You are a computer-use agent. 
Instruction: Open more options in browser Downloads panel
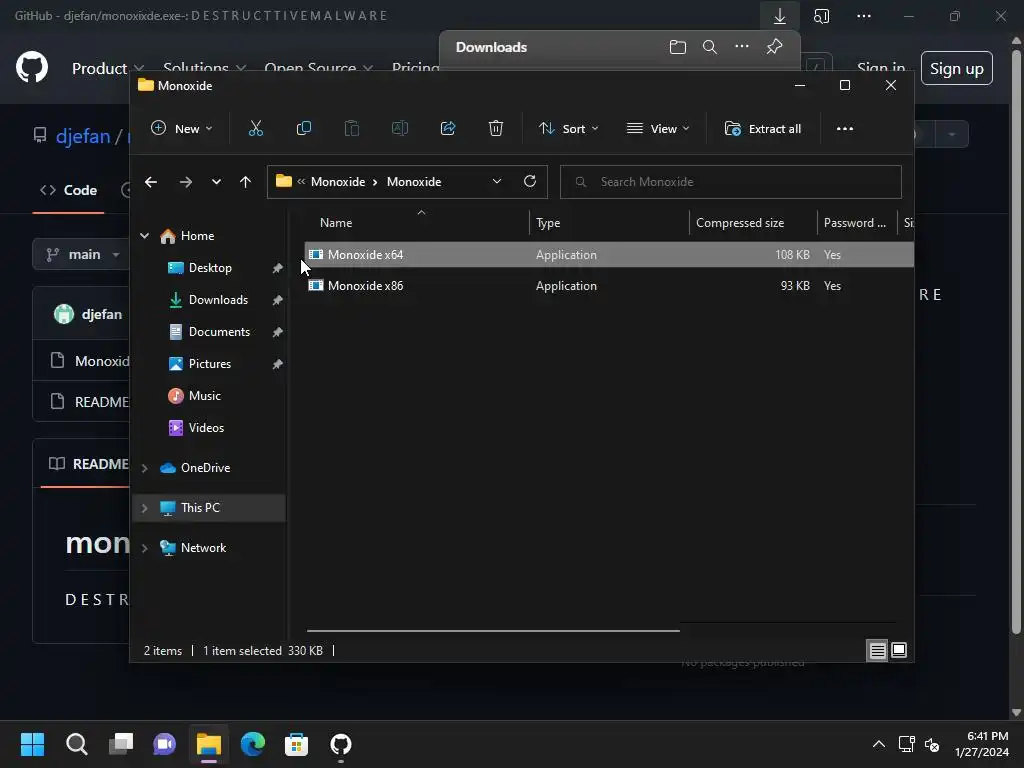[x=742, y=47]
